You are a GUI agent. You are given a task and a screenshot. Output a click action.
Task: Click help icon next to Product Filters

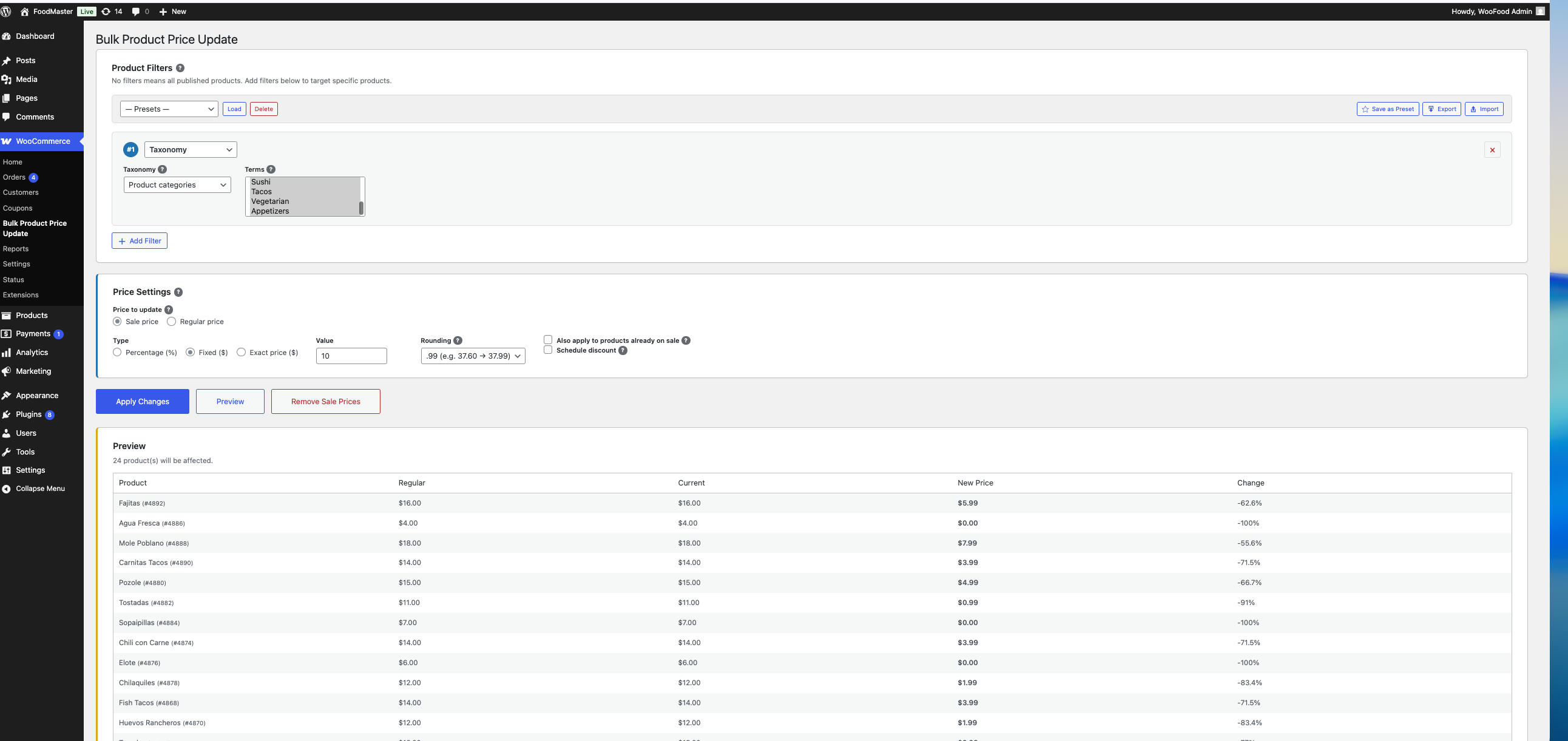pyautogui.click(x=180, y=68)
